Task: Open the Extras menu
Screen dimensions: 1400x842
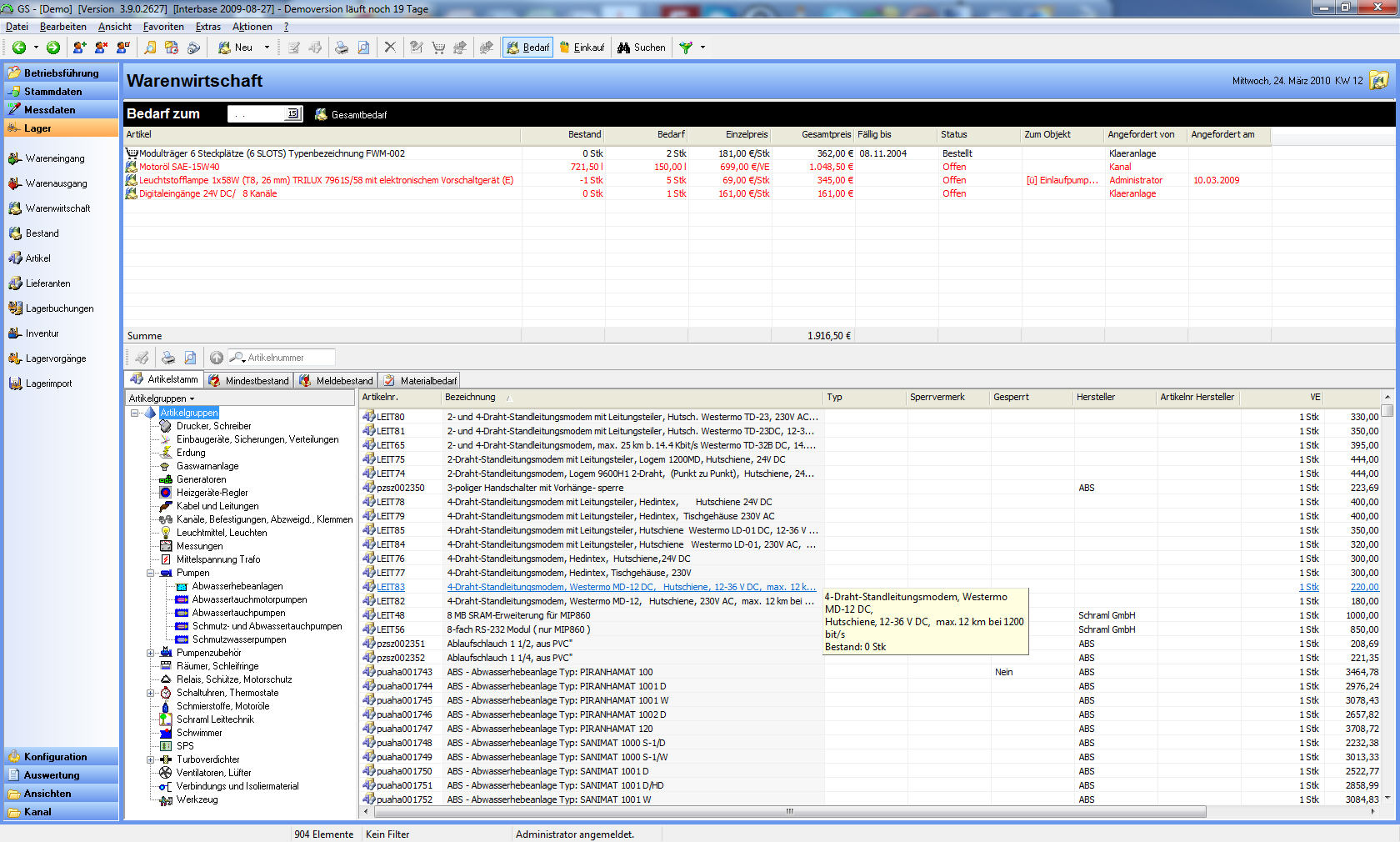Action: point(207,27)
